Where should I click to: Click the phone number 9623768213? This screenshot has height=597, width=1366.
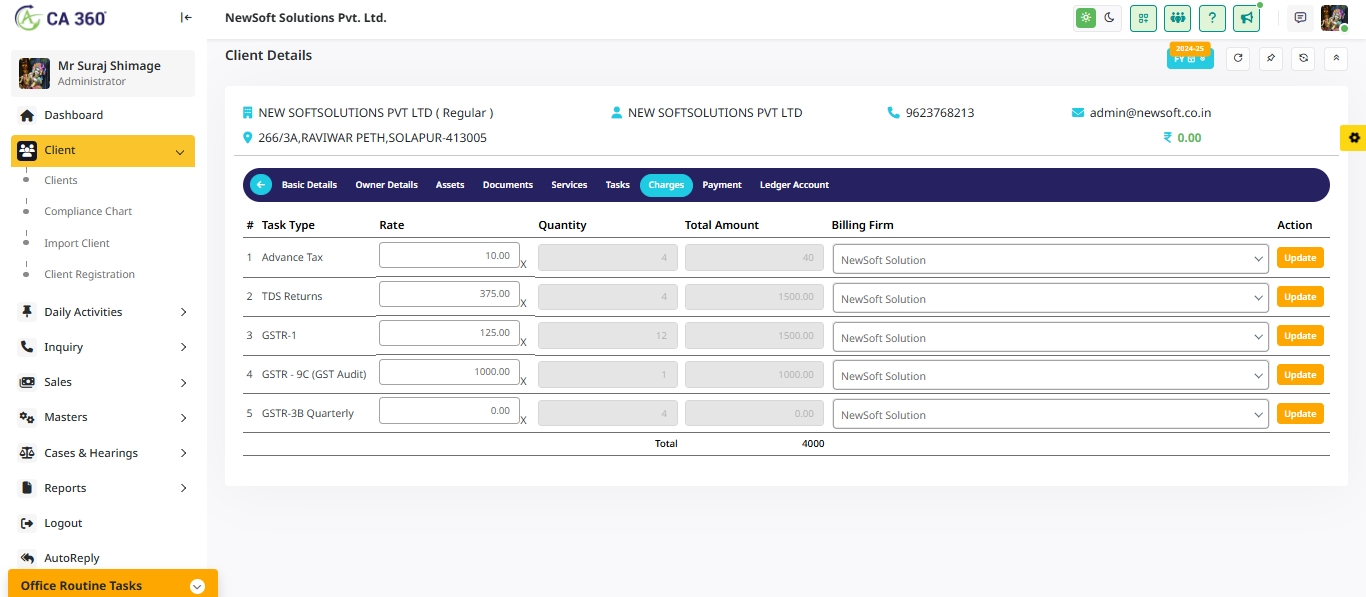tap(940, 113)
